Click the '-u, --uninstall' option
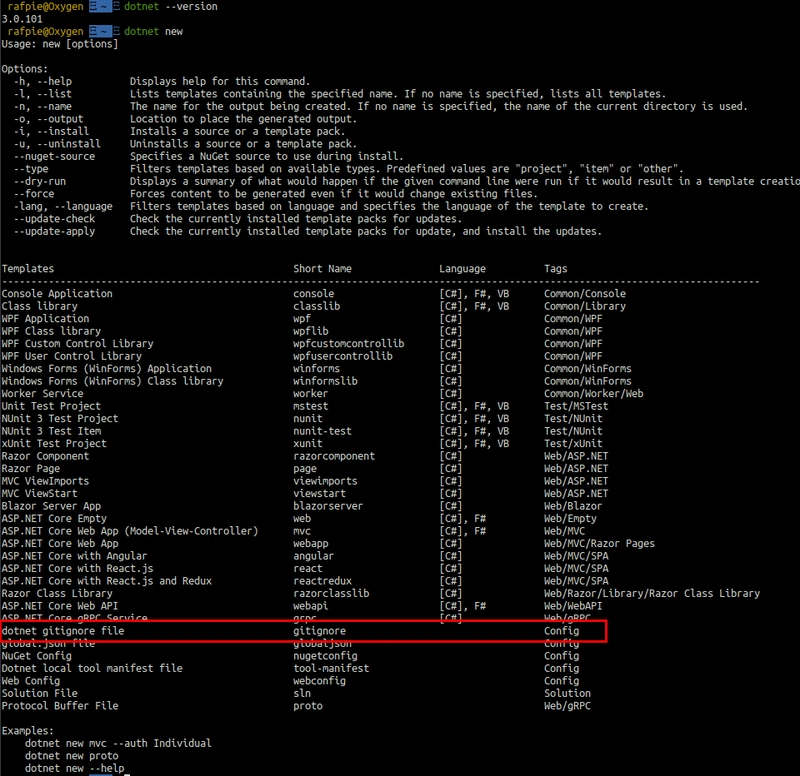This screenshot has height=776, width=800. coord(57,144)
